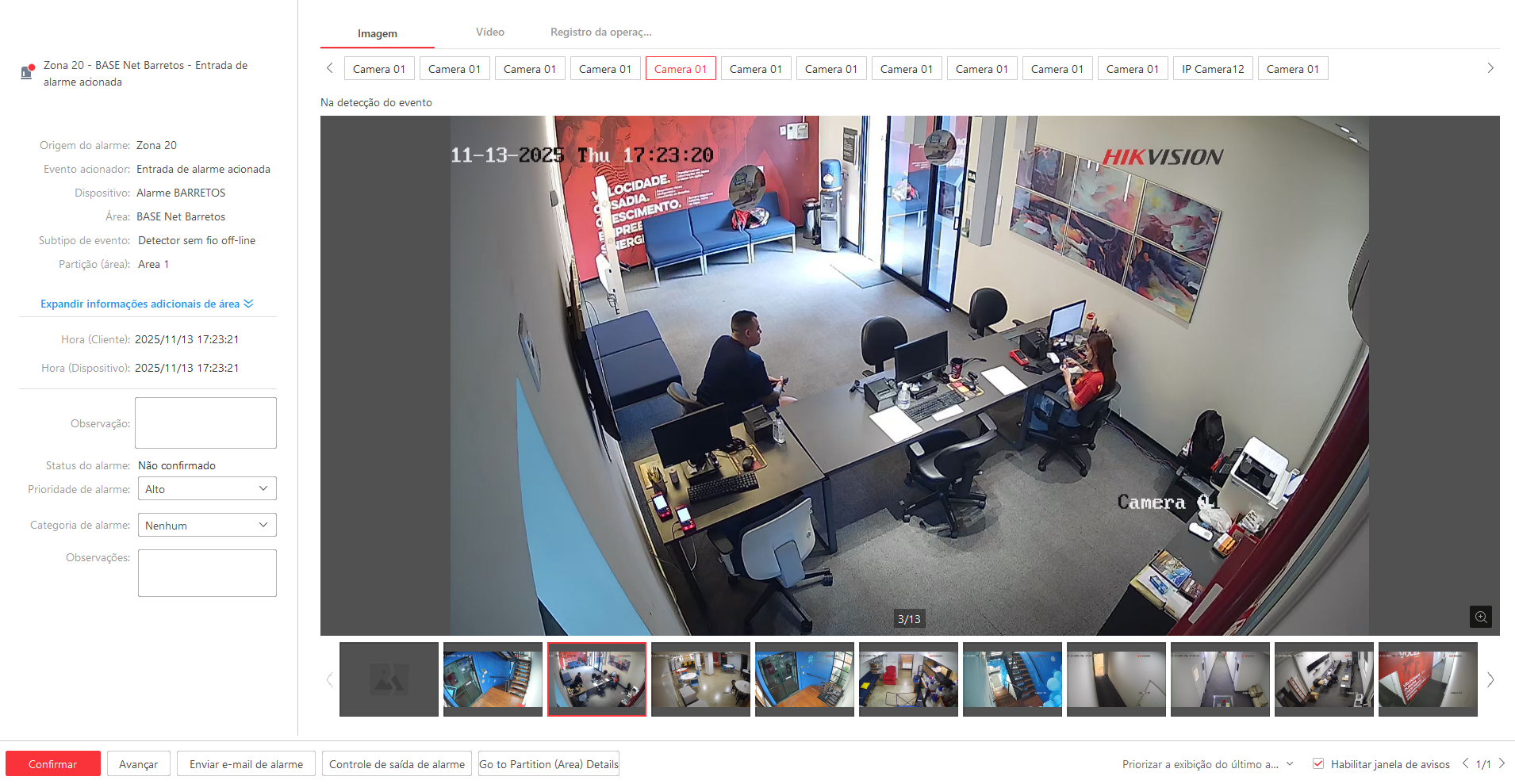Show previous thumbnails with left chevron
The width and height of the screenshot is (1515, 784).
329,679
